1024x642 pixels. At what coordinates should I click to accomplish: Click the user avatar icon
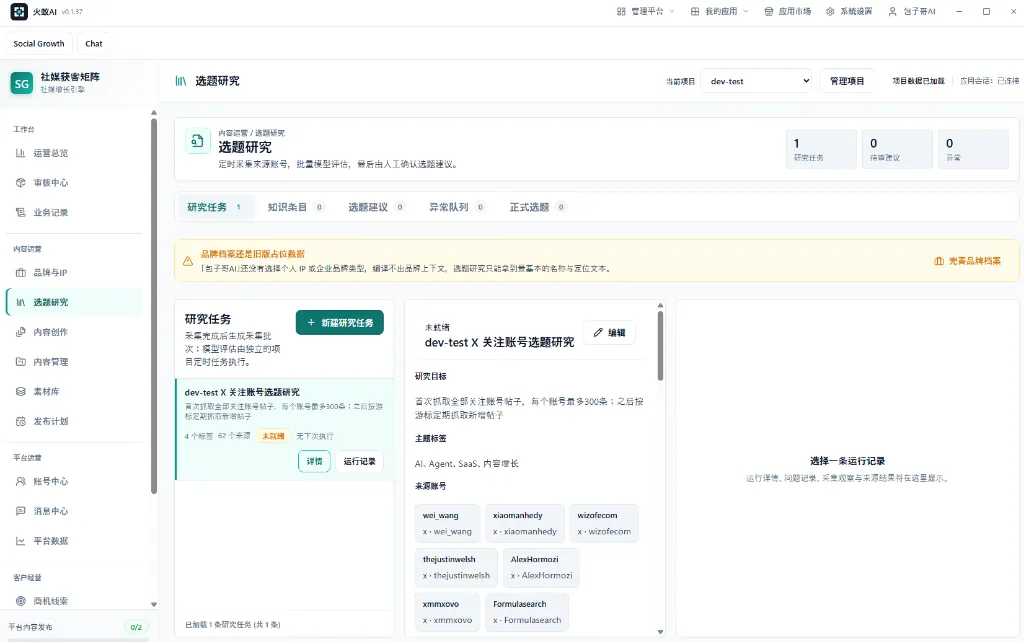tap(893, 12)
